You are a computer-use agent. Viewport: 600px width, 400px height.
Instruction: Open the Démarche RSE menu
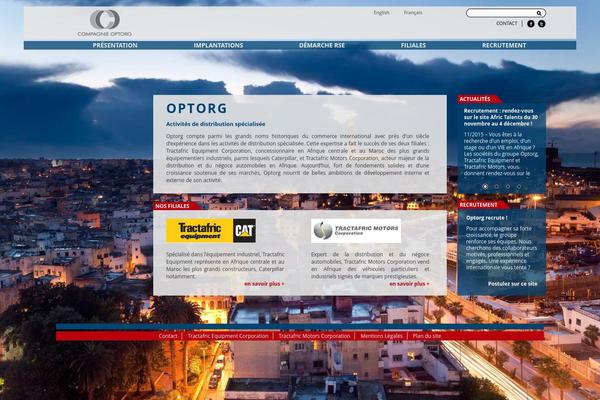click(322, 45)
